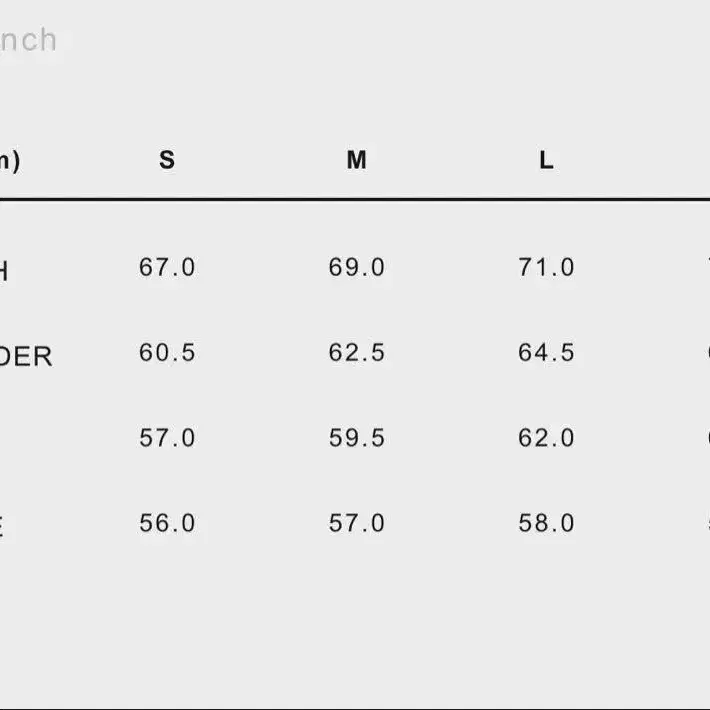This screenshot has height=710, width=710.
Task: Click the 71.0 value for size L
Action: 547,267
